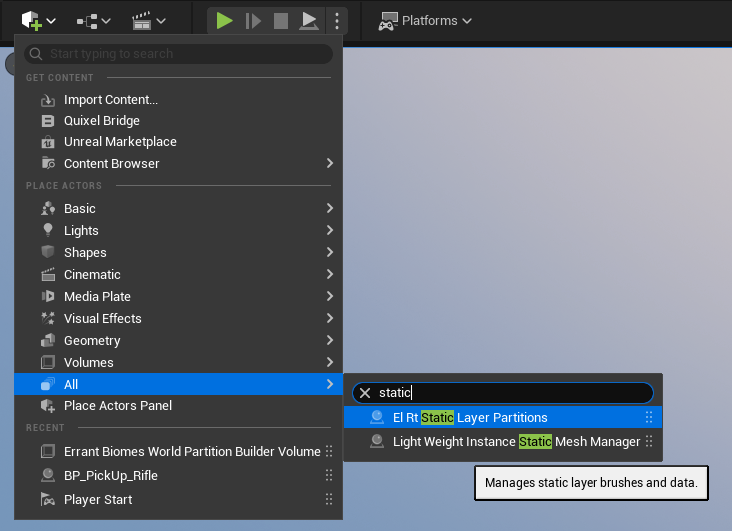Click the magnifier icon in menu search
Image resolution: width=732 pixels, height=531 pixels.
click(36, 54)
